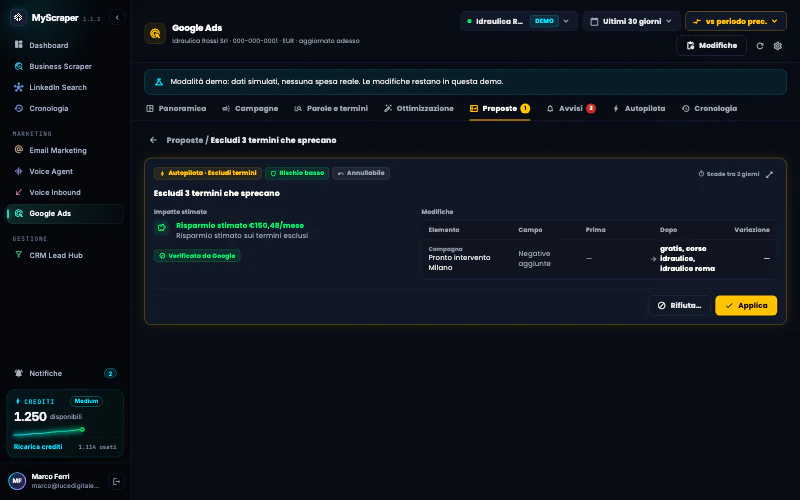Click the piggy bank savings icon
The width and height of the screenshot is (800, 500).
pos(162,228)
